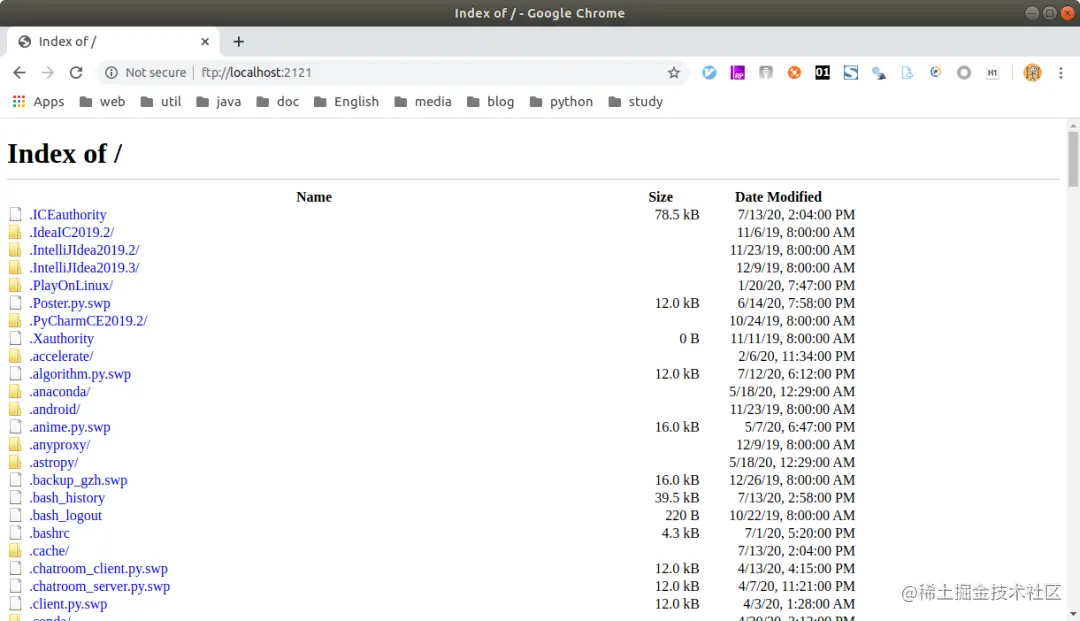Open the .PyCharmCE2019.2/ directory

[88, 321]
